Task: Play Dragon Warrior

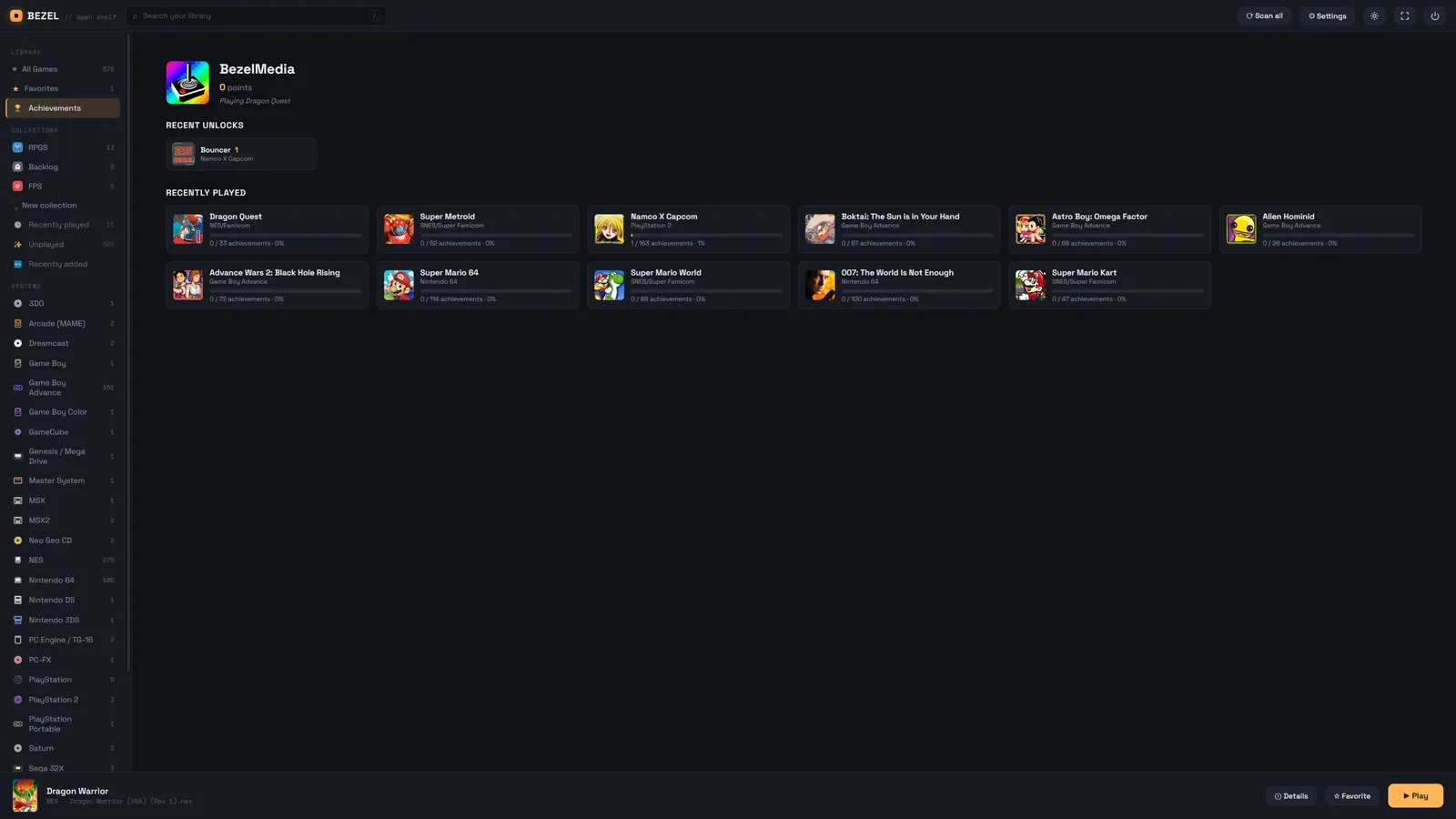Action: pos(1415,796)
